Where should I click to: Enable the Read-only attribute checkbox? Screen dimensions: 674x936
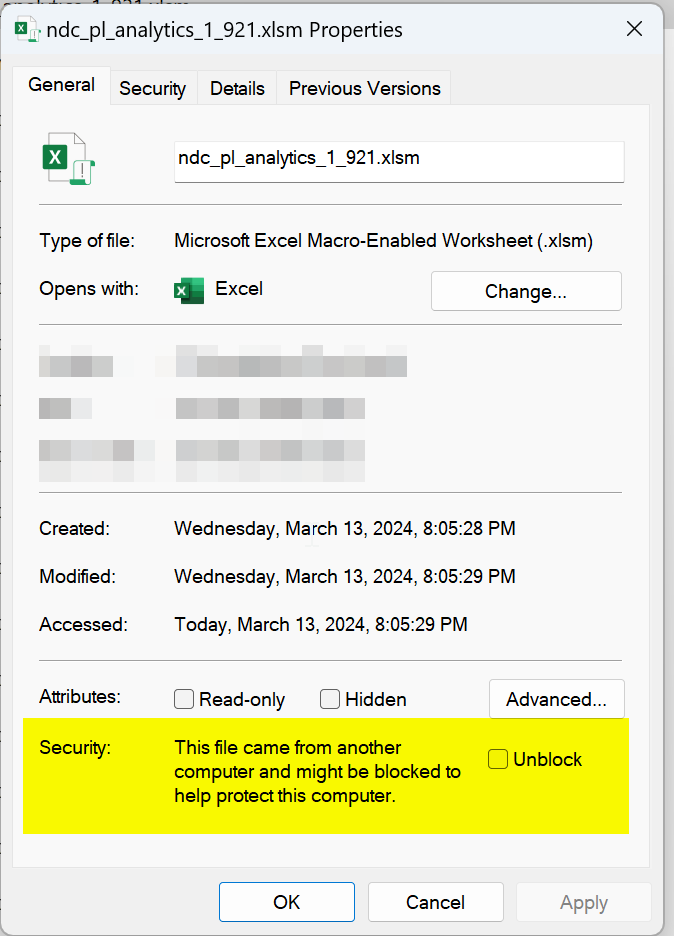tap(184, 700)
